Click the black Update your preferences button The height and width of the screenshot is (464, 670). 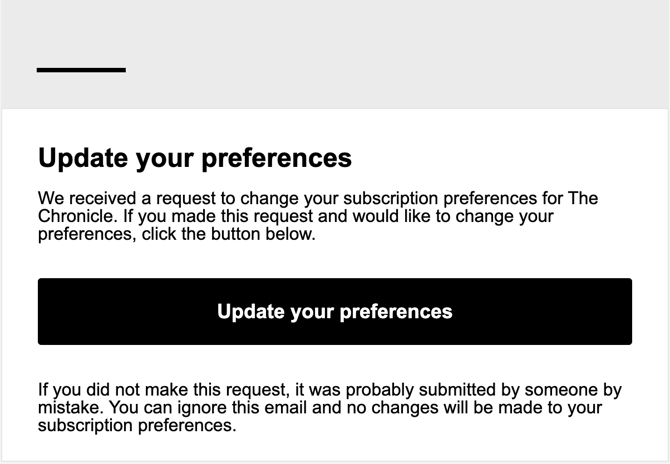coord(335,311)
